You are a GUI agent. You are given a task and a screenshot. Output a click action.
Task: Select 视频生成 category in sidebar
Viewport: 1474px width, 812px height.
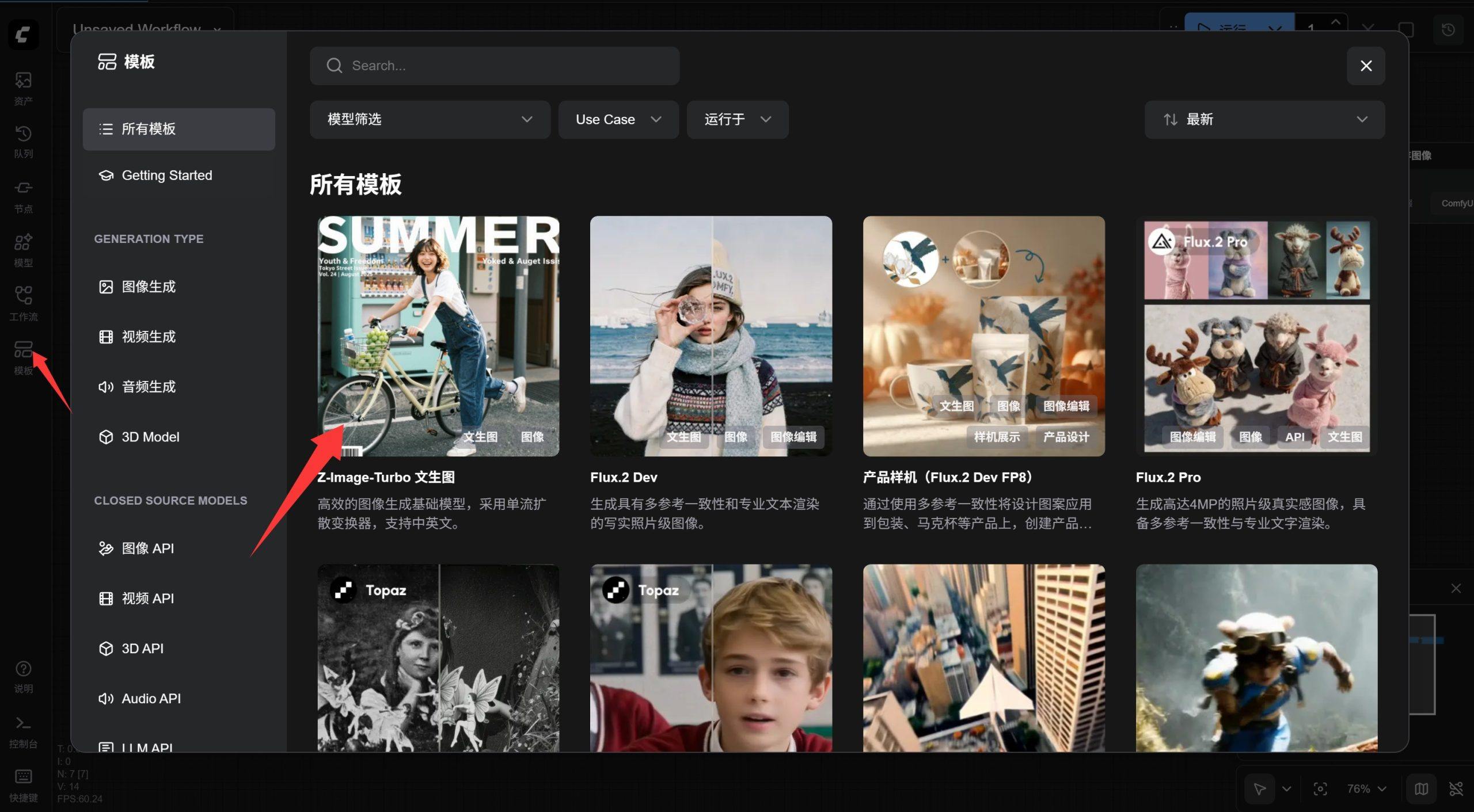149,337
